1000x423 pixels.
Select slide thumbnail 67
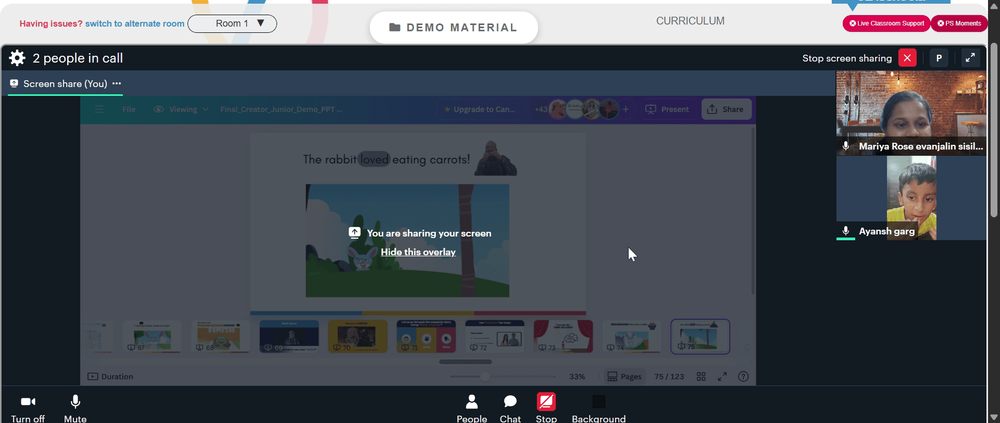pyautogui.click(x=152, y=336)
